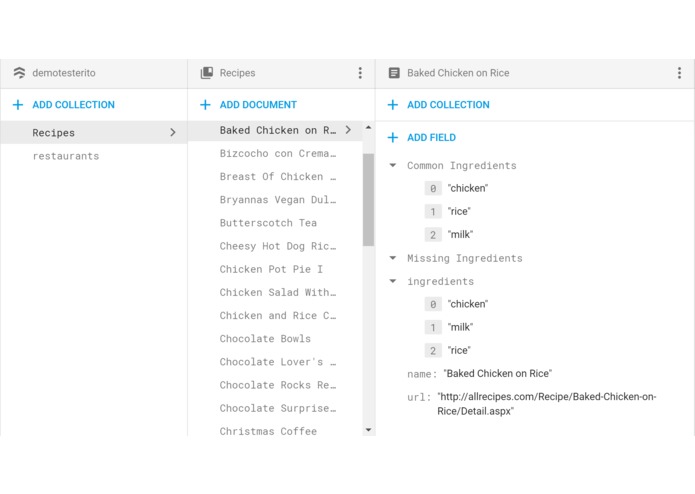Click ADD DOCUMENT in Recipes panel
The width and height of the screenshot is (695, 494).
(258, 105)
